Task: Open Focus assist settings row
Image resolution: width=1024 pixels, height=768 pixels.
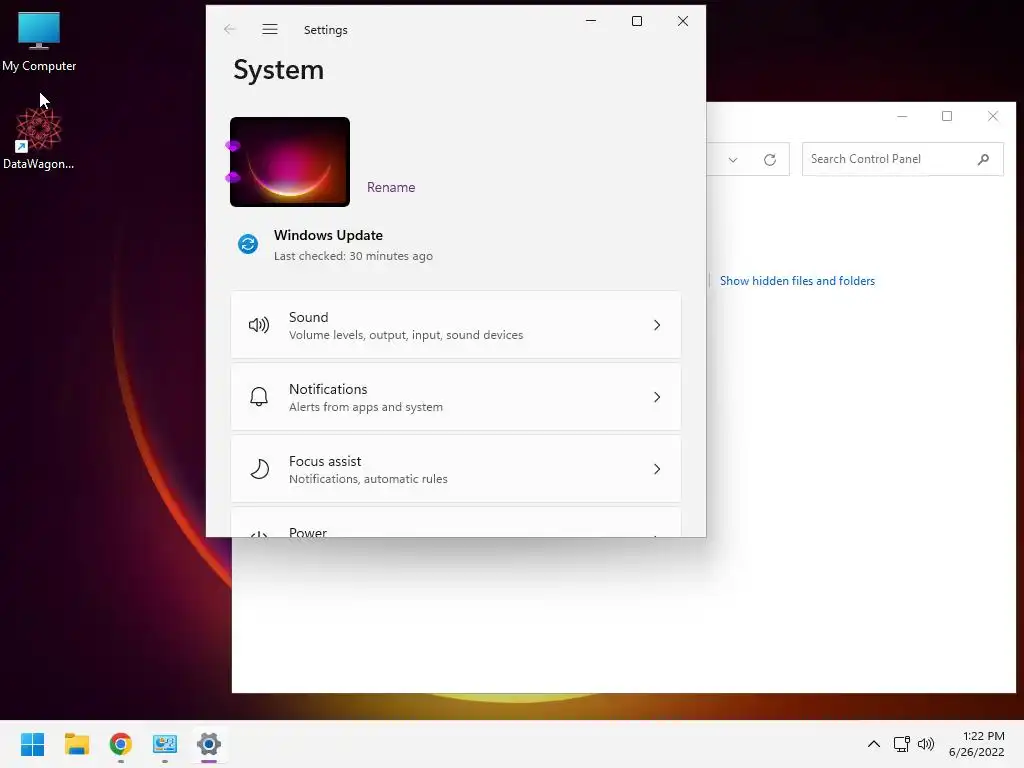Action: pyautogui.click(x=456, y=469)
